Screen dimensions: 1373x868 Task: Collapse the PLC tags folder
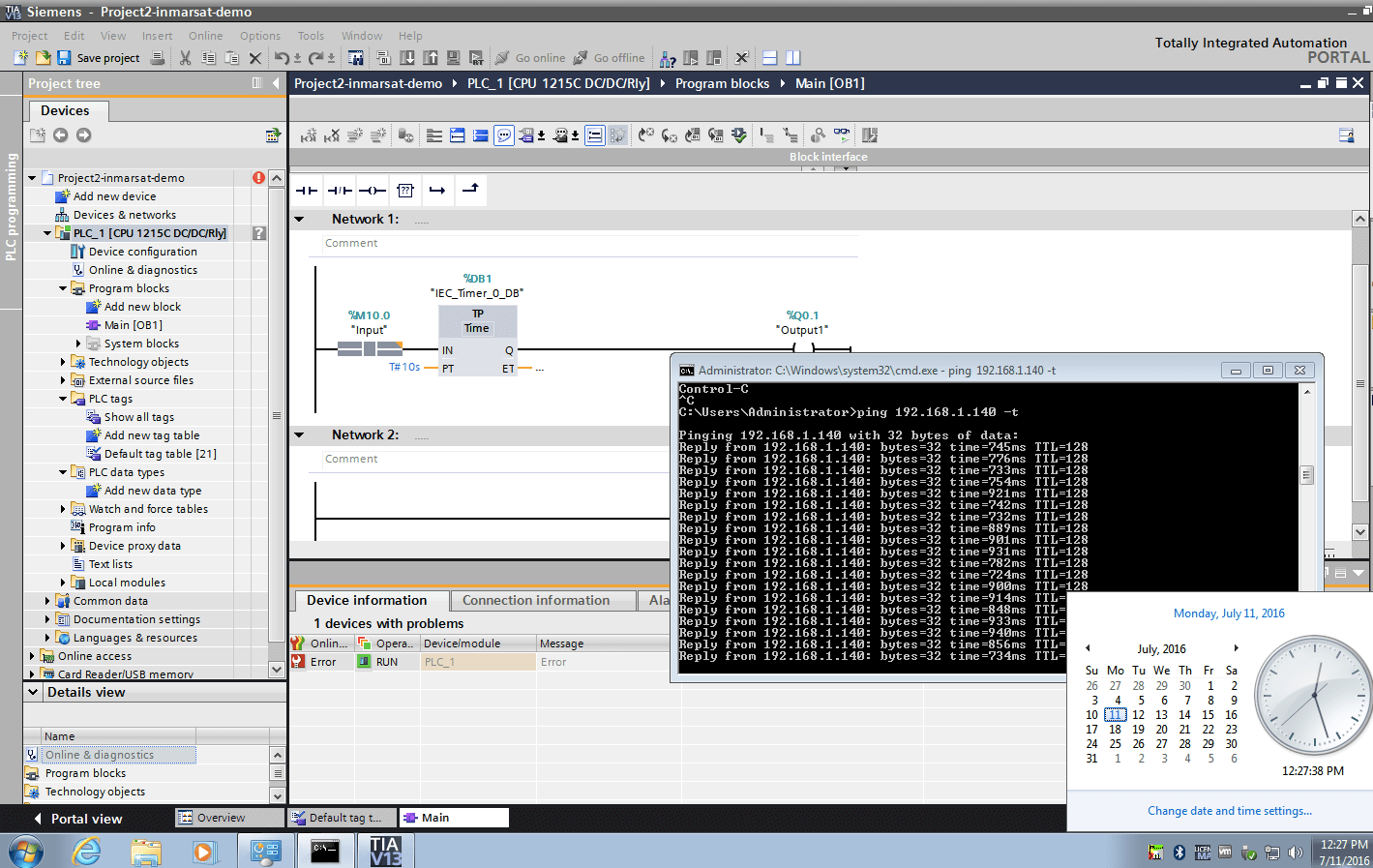(x=63, y=399)
